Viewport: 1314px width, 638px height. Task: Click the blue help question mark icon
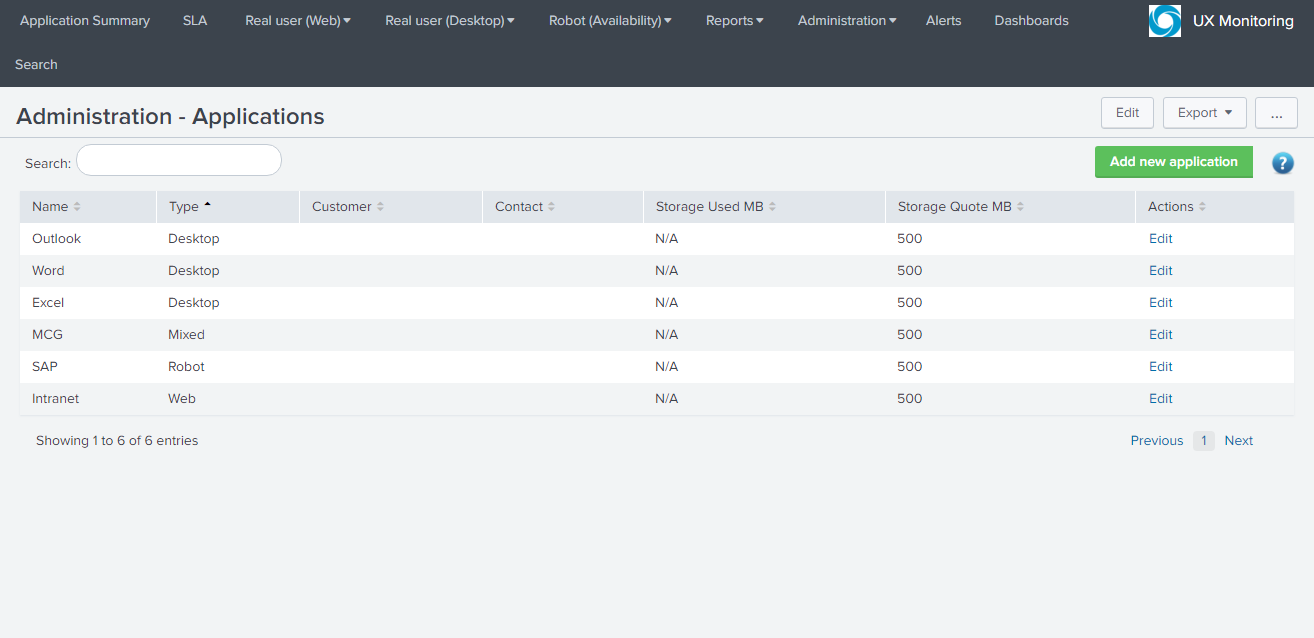1283,163
